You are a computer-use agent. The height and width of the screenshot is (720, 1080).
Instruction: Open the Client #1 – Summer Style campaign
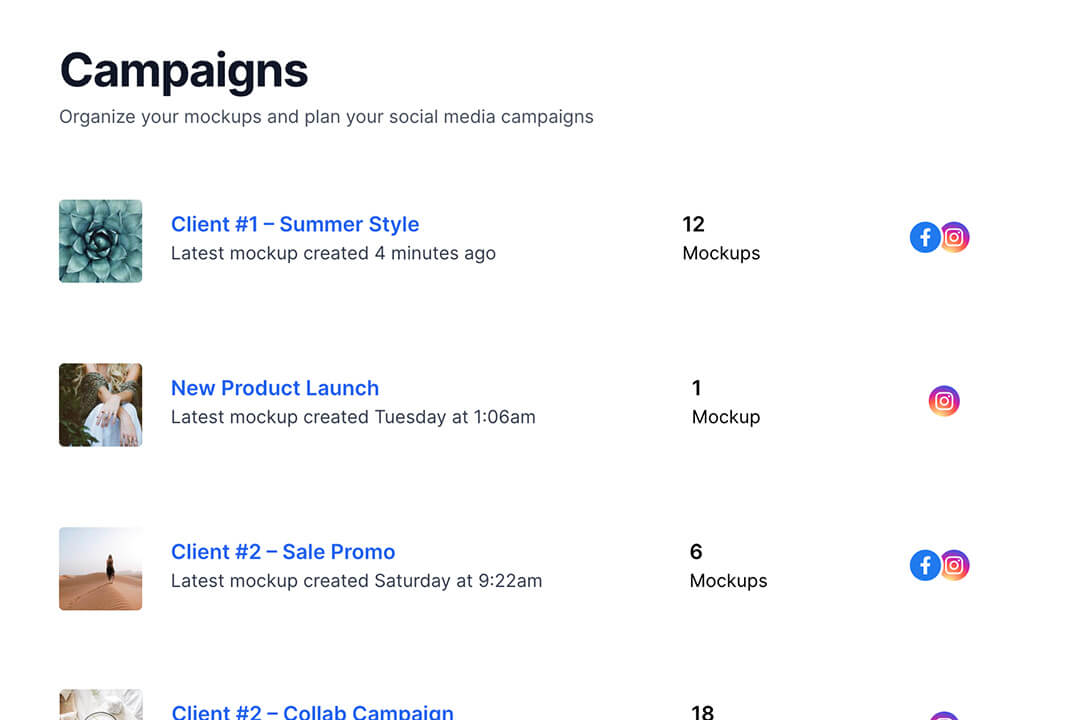pyautogui.click(x=295, y=224)
